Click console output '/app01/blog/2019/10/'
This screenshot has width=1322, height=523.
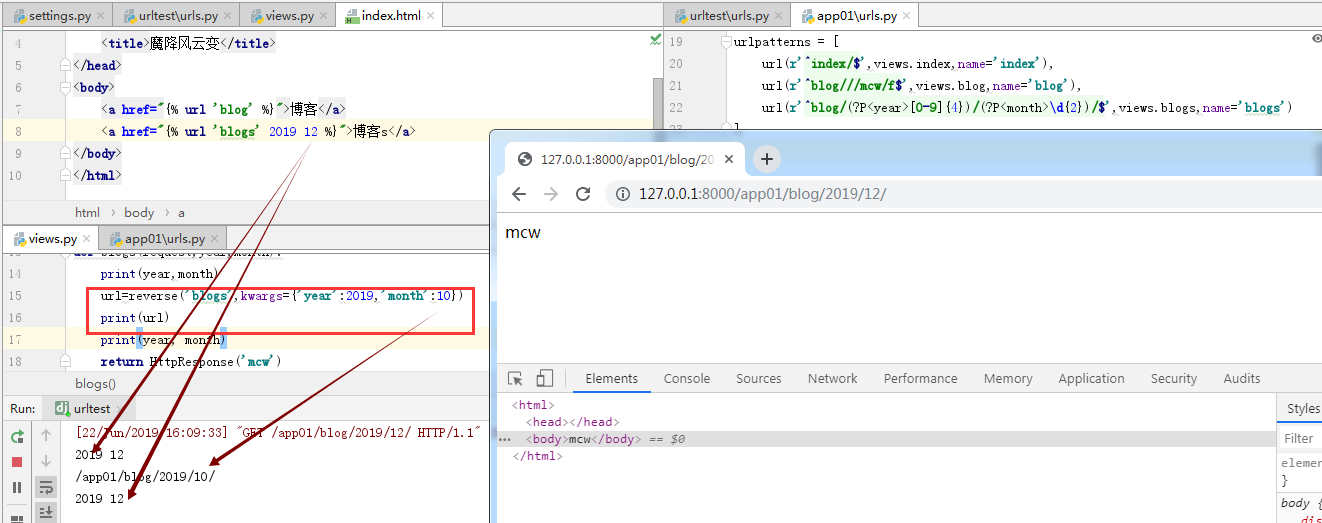[x=145, y=476]
